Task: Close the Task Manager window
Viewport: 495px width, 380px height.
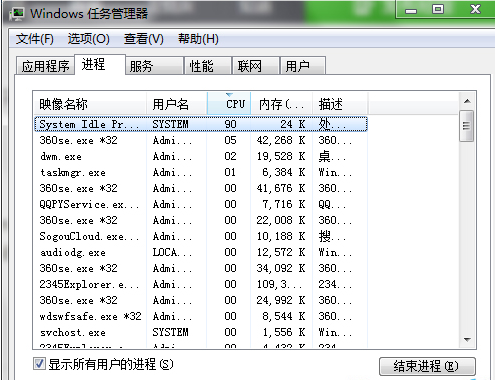Action: 475,9
